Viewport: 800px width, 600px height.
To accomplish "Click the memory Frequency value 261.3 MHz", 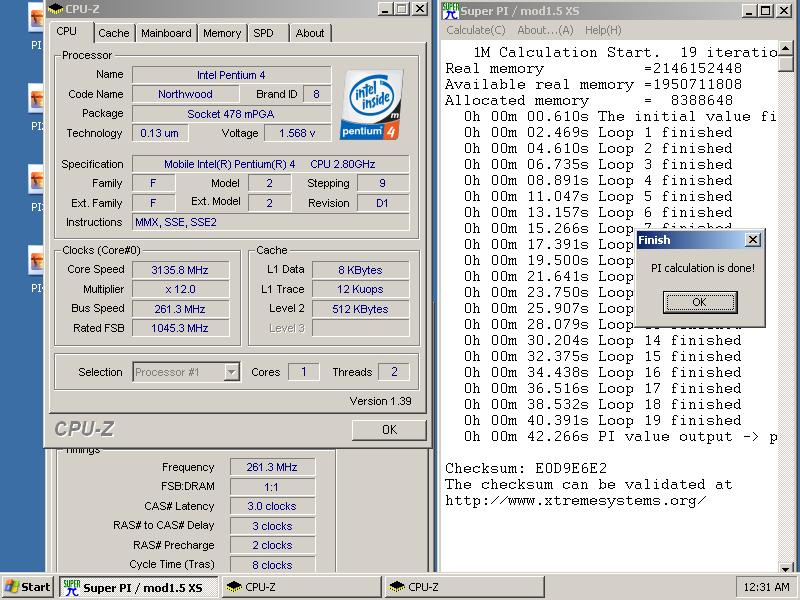I will (272, 467).
